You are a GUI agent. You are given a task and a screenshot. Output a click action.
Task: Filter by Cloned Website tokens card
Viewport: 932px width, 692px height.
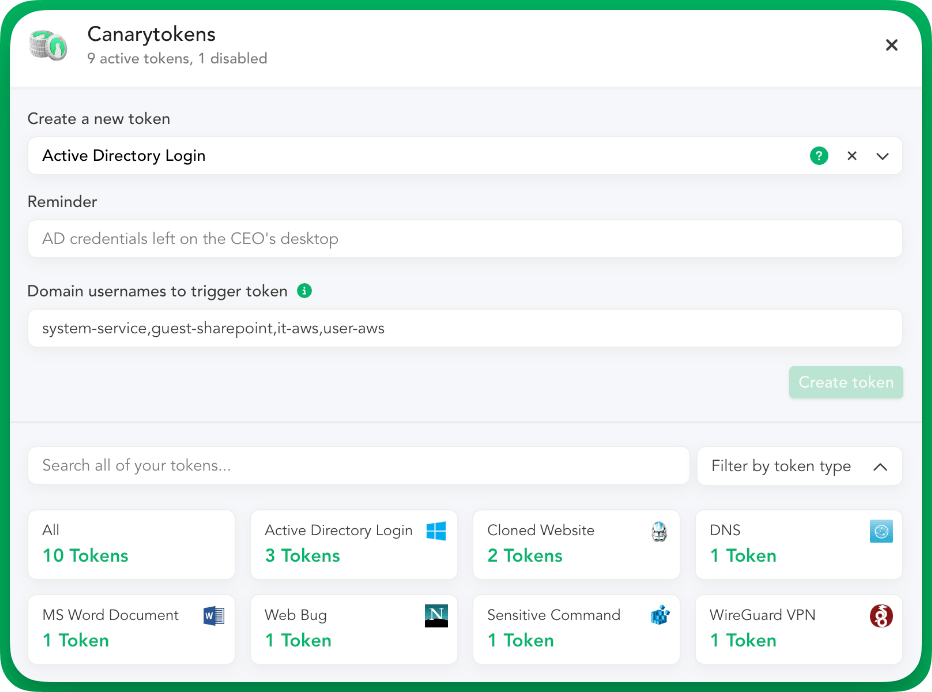point(576,545)
